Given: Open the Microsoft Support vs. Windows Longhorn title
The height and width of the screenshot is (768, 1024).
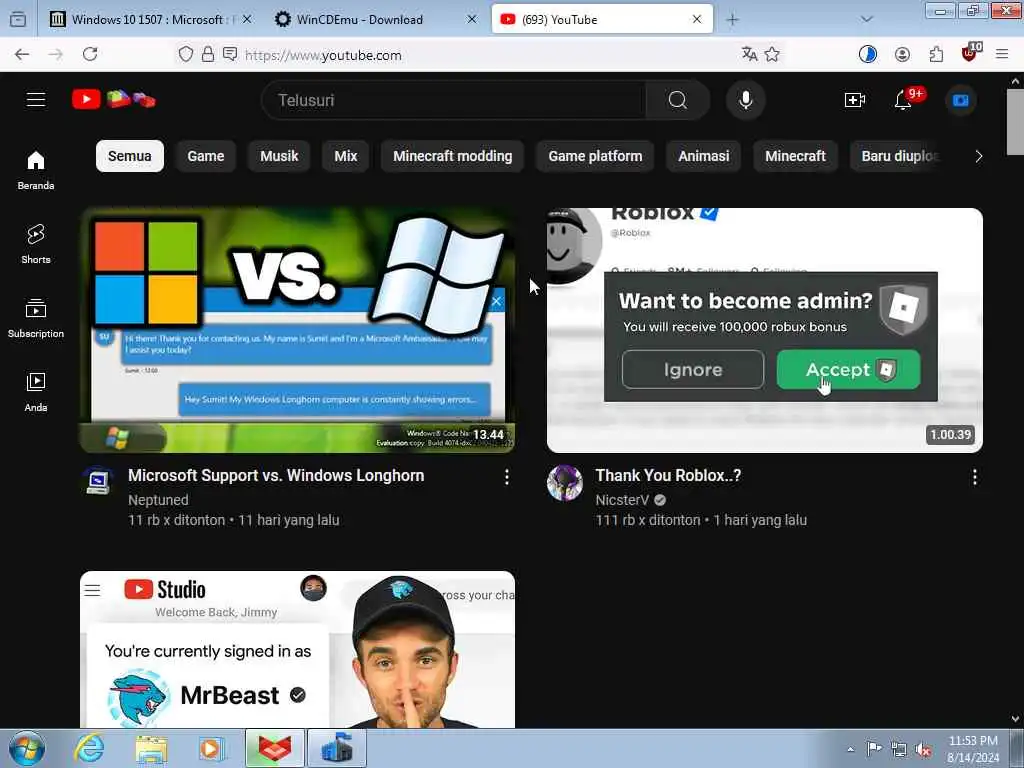Looking at the screenshot, I should (276, 475).
